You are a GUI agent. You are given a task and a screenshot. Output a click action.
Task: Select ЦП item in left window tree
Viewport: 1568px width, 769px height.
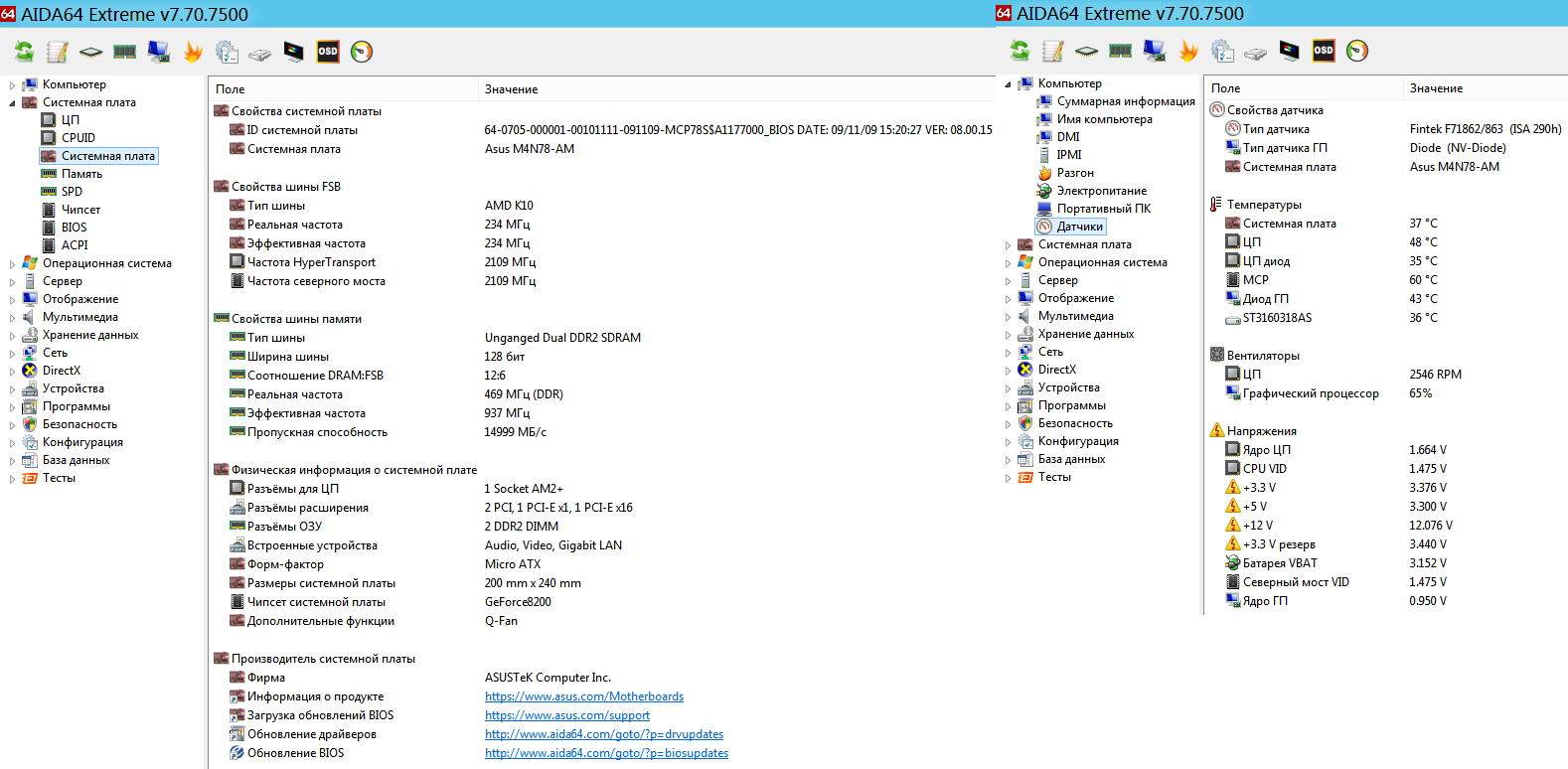[x=70, y=120]
